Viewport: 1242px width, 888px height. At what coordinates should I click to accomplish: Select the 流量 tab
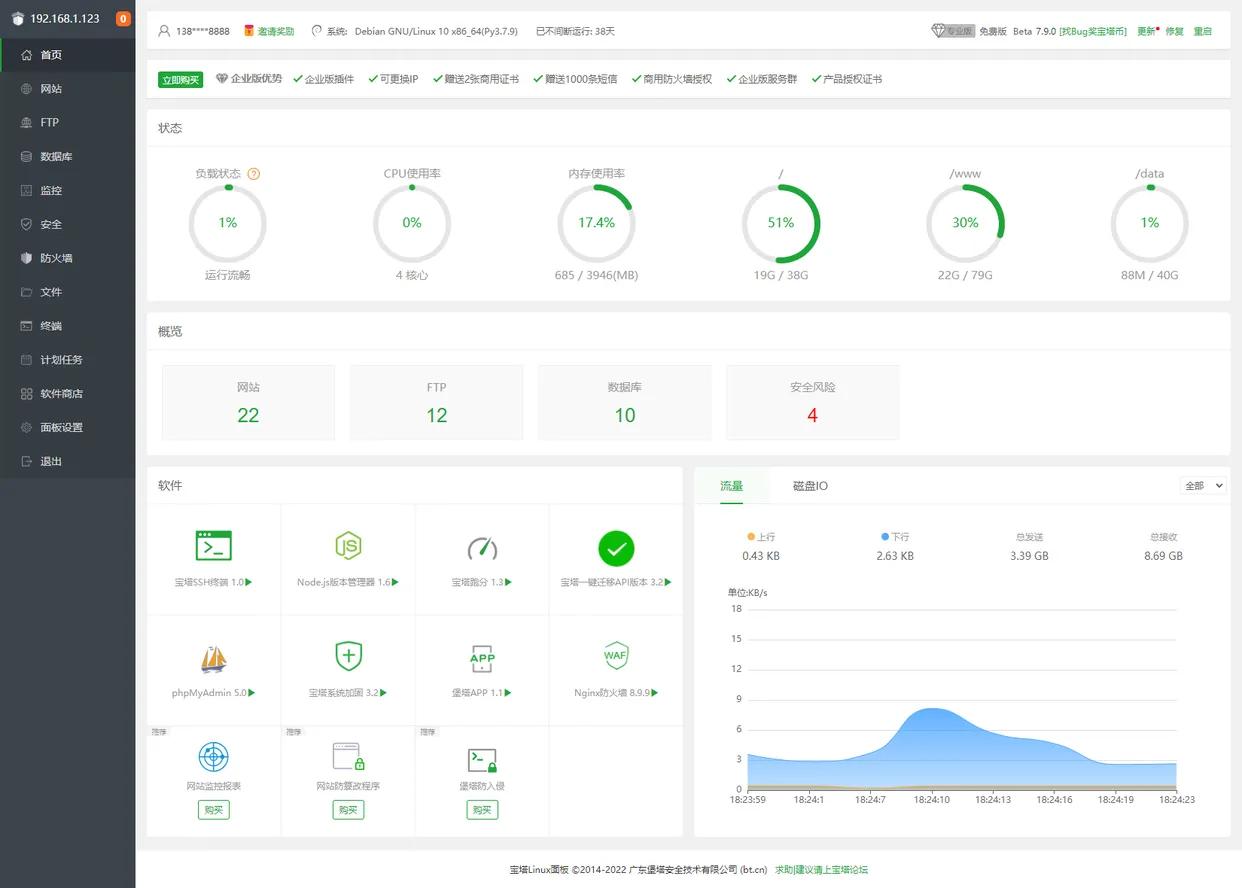[x=731, y=486]
